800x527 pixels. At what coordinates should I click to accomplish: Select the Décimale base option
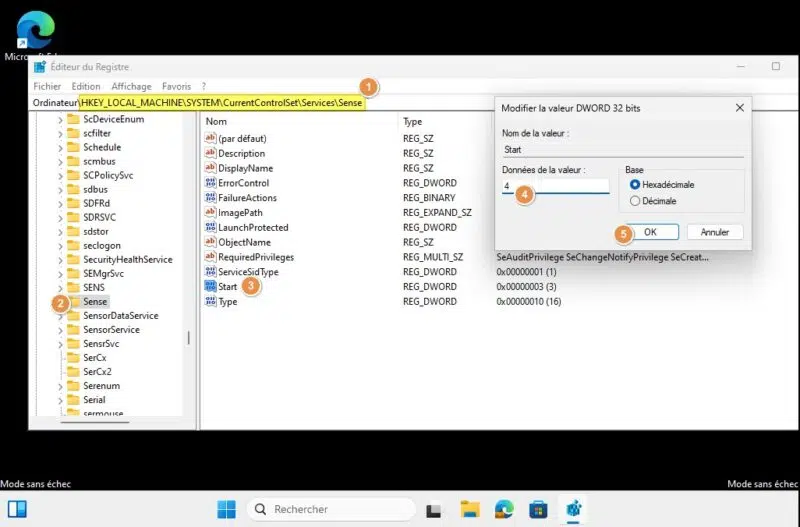634,201
